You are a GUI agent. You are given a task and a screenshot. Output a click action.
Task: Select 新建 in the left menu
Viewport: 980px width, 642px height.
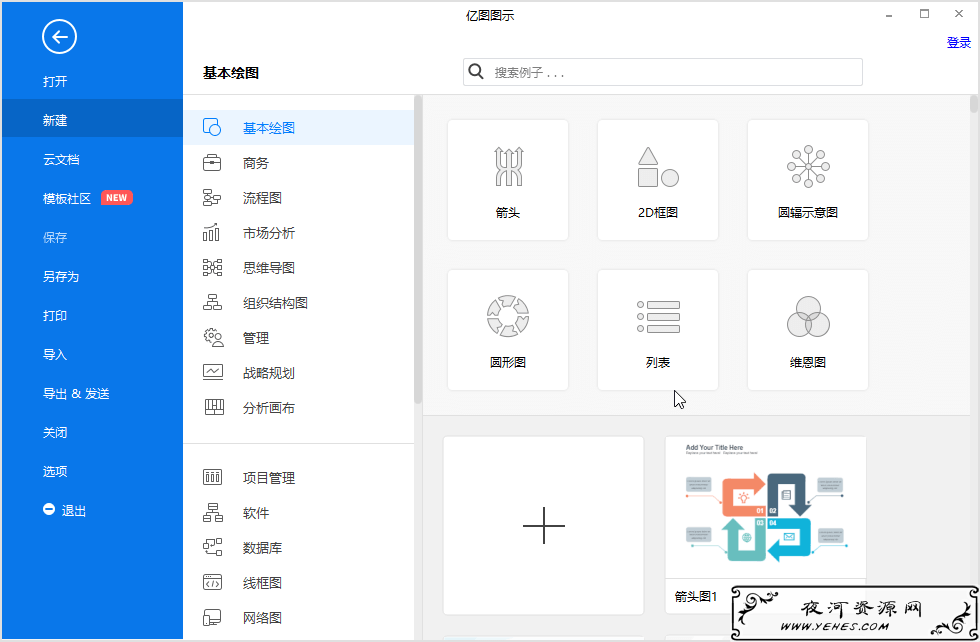tap(55, 120)
